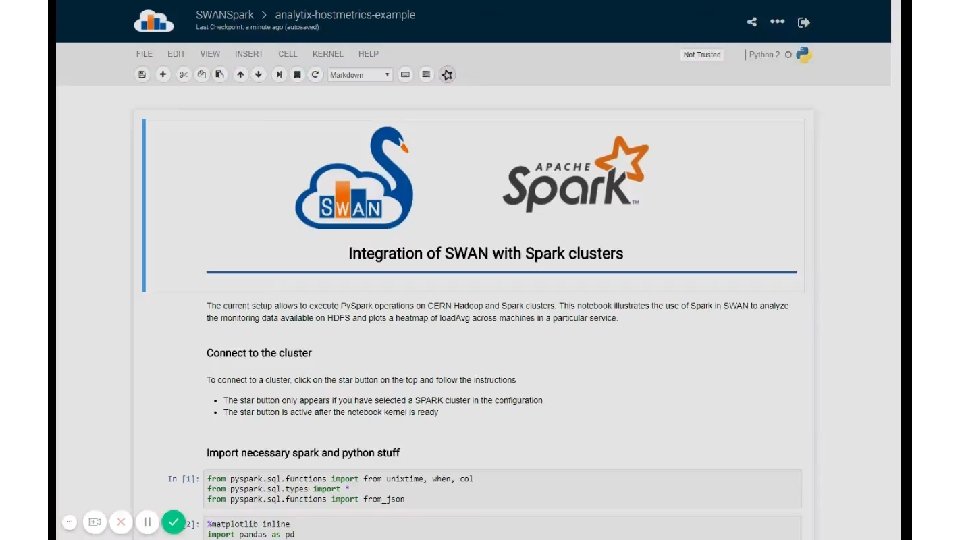Screen dimensions: 960x540
Task: Open the EDIT menu
Action: tap(176, 54)
